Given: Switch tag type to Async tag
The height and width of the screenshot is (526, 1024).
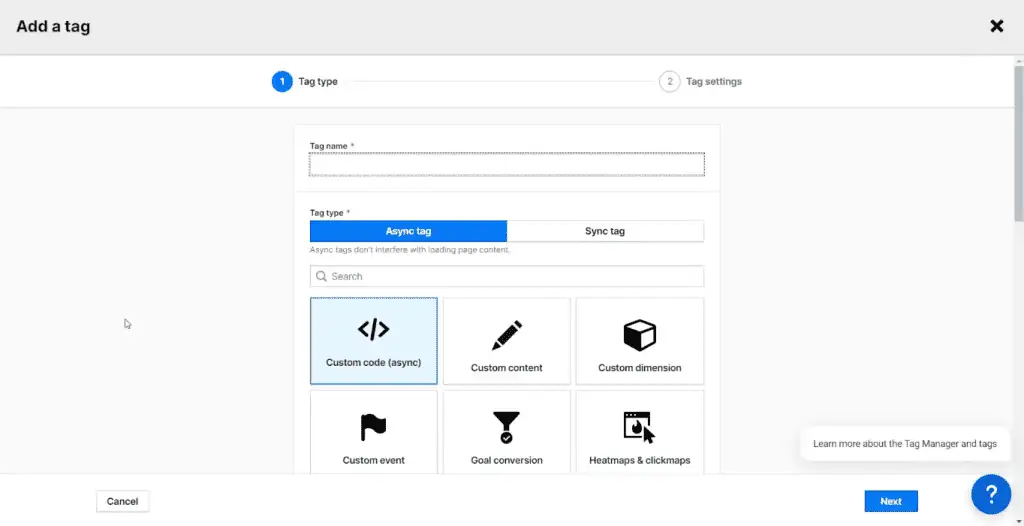Looking at the screenshot, I should (408, 231).
